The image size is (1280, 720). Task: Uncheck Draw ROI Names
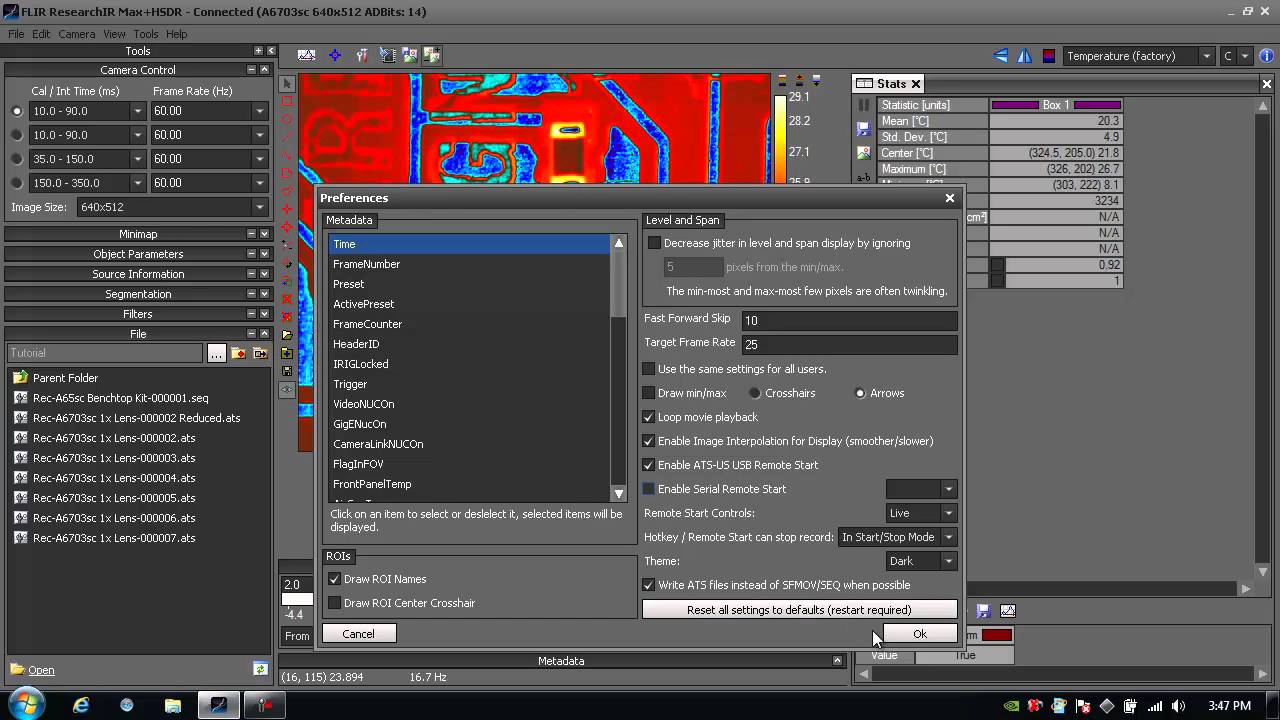tap(335, 579)
